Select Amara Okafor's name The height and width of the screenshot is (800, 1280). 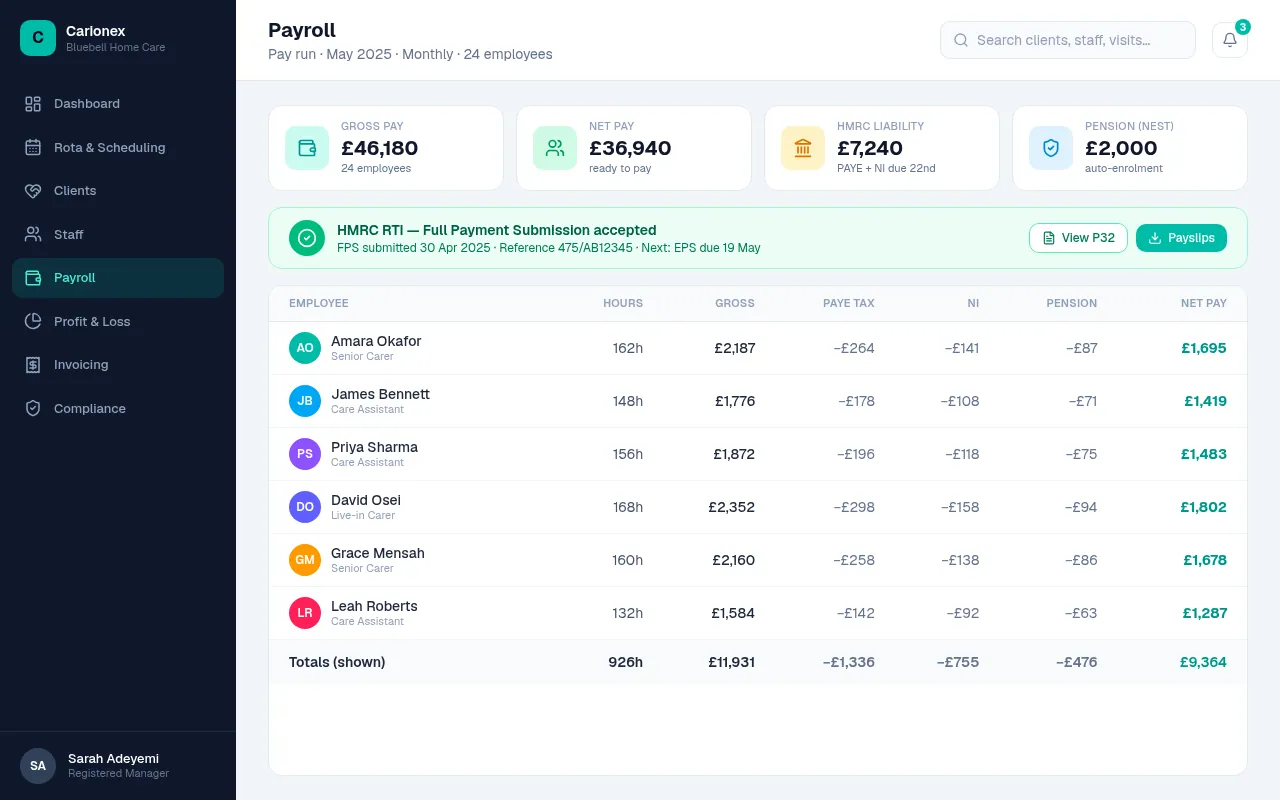[376, 341]
